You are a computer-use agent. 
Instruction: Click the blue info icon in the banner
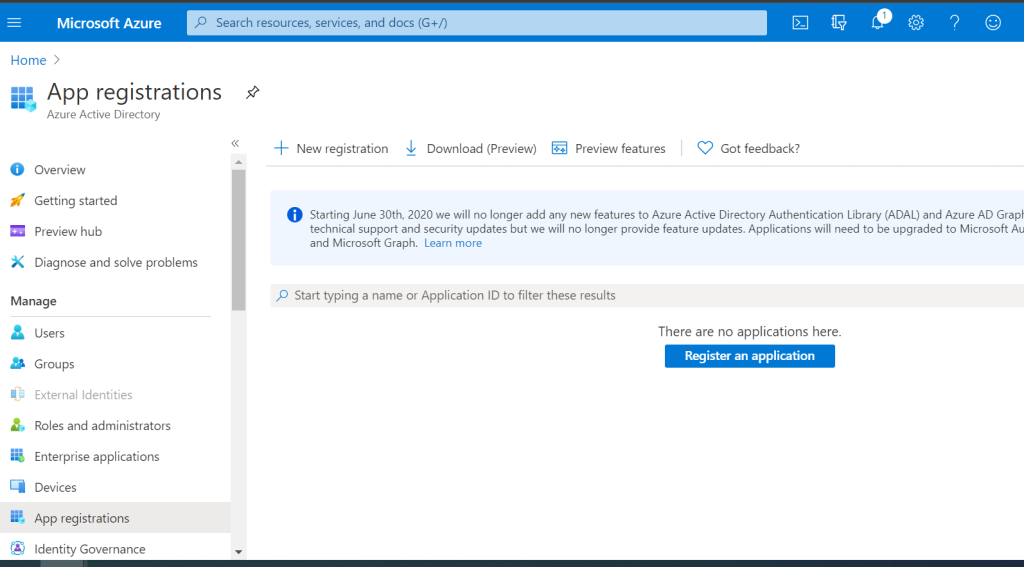[x=295, y=215]
